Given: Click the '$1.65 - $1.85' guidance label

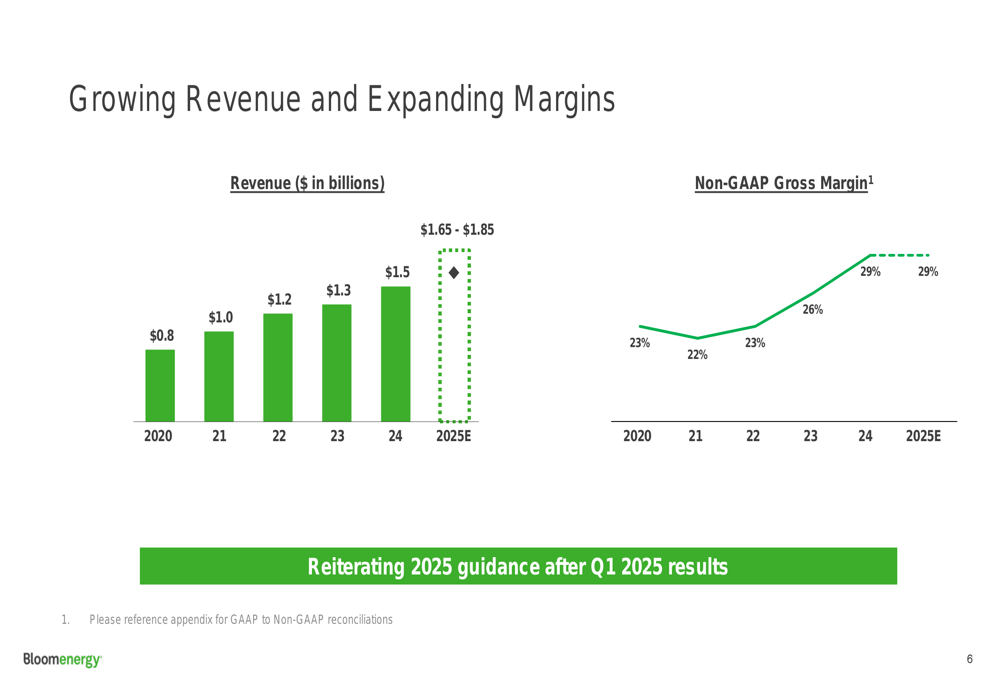Looking at the screenshot, I should click(457, 230).
